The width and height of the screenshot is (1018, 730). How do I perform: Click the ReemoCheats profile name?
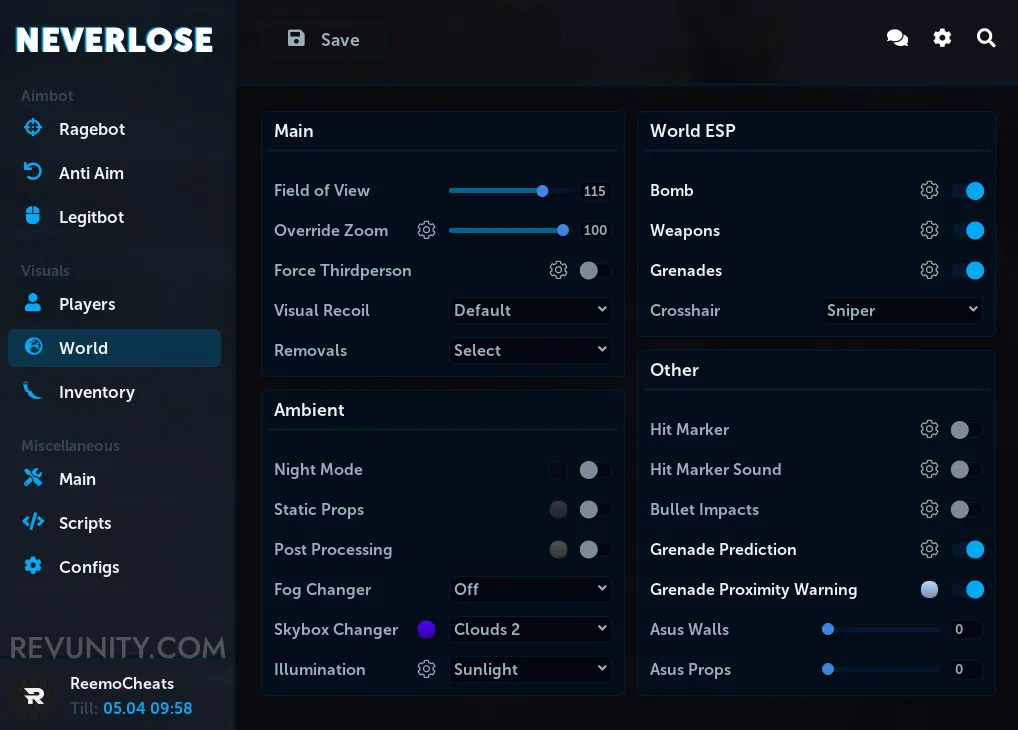pyautogui.click(x=122, y=684)
